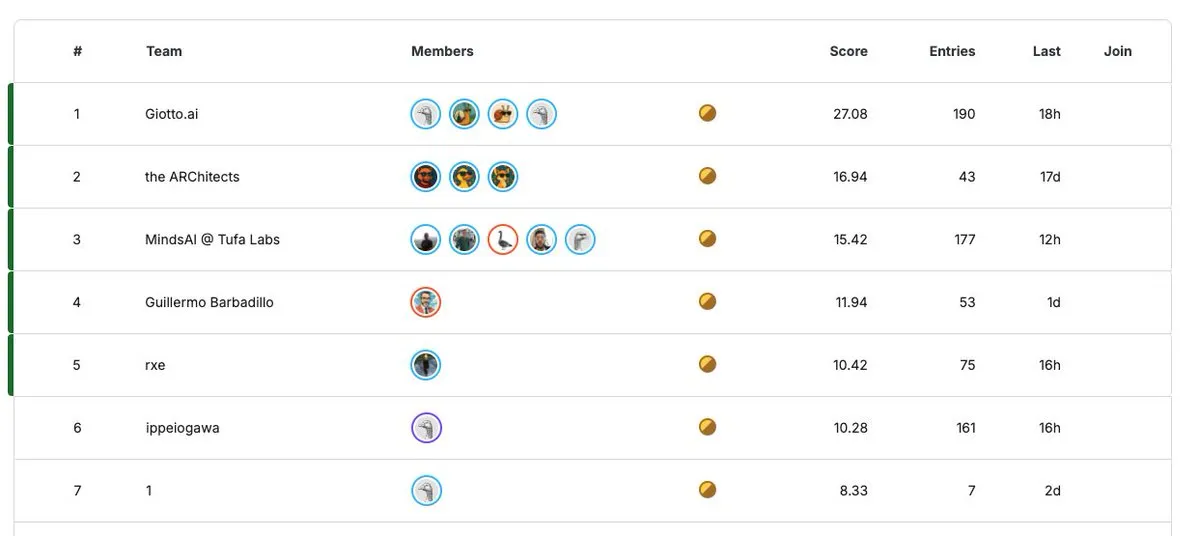
Task: Click the Entries column header
Action: coord(952,51)
